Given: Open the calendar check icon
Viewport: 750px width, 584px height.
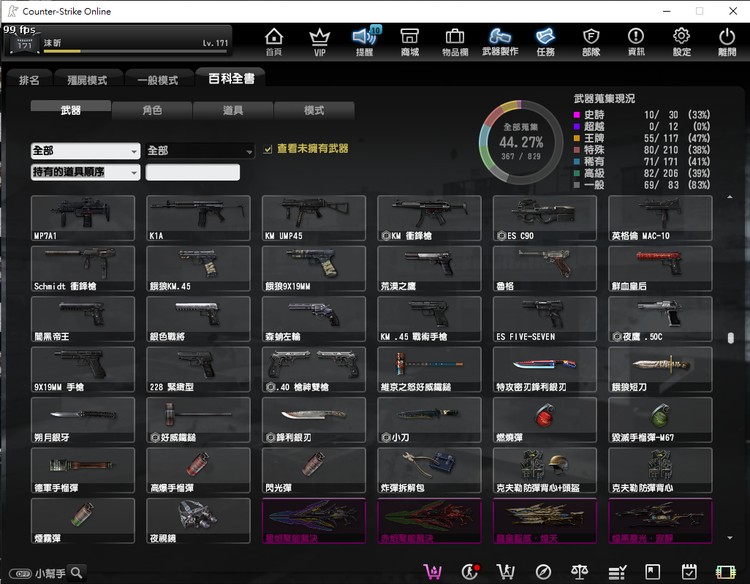Looking at the screenshot, I should tap(689, 572).
